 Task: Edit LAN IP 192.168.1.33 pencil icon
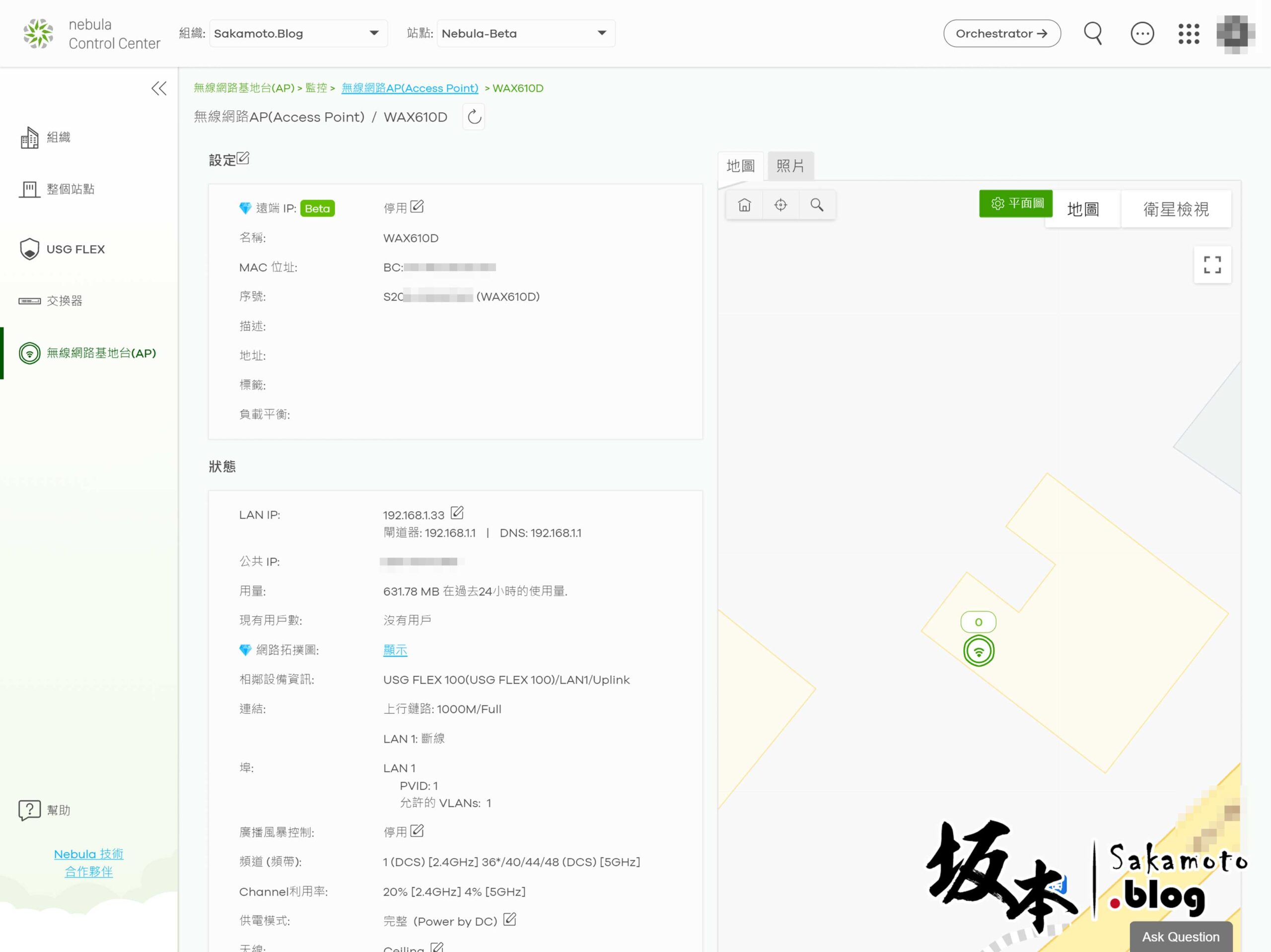[x=457, y=513]
